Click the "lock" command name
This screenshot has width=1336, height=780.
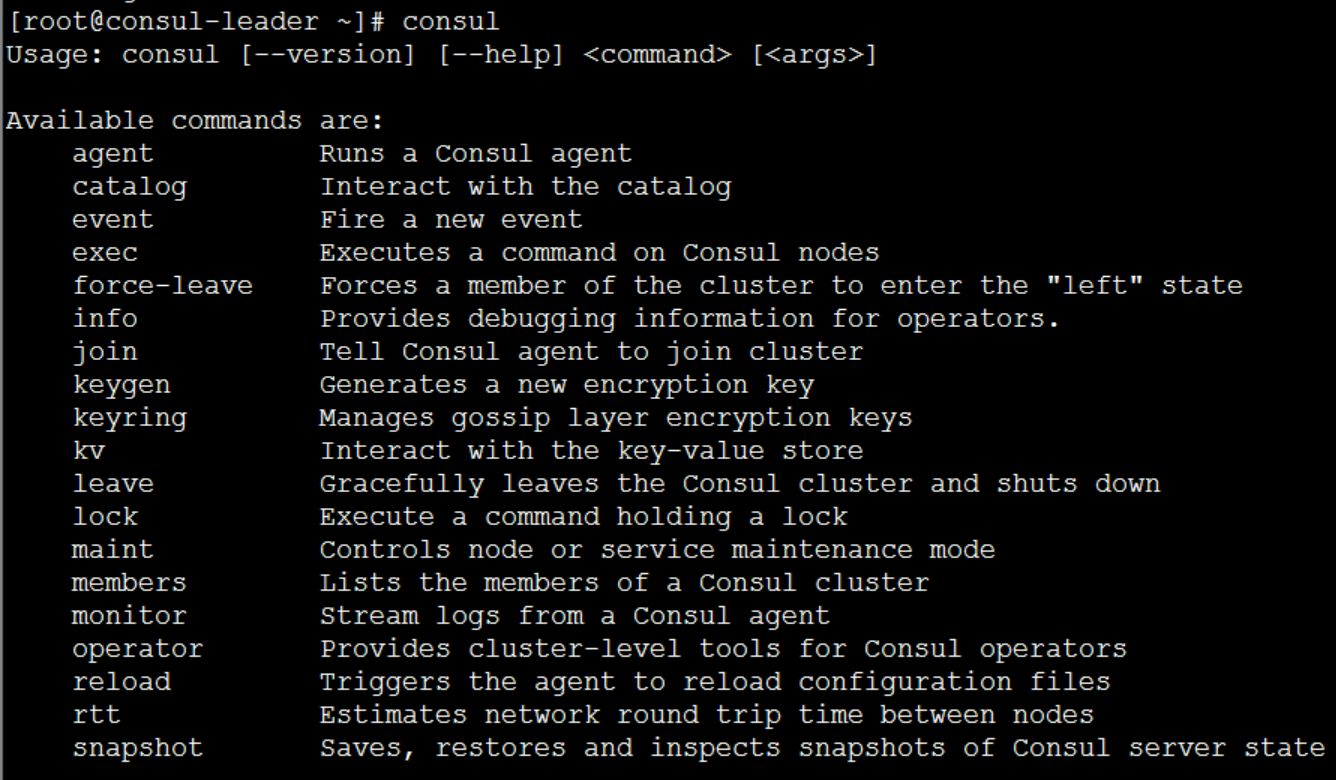105,517
